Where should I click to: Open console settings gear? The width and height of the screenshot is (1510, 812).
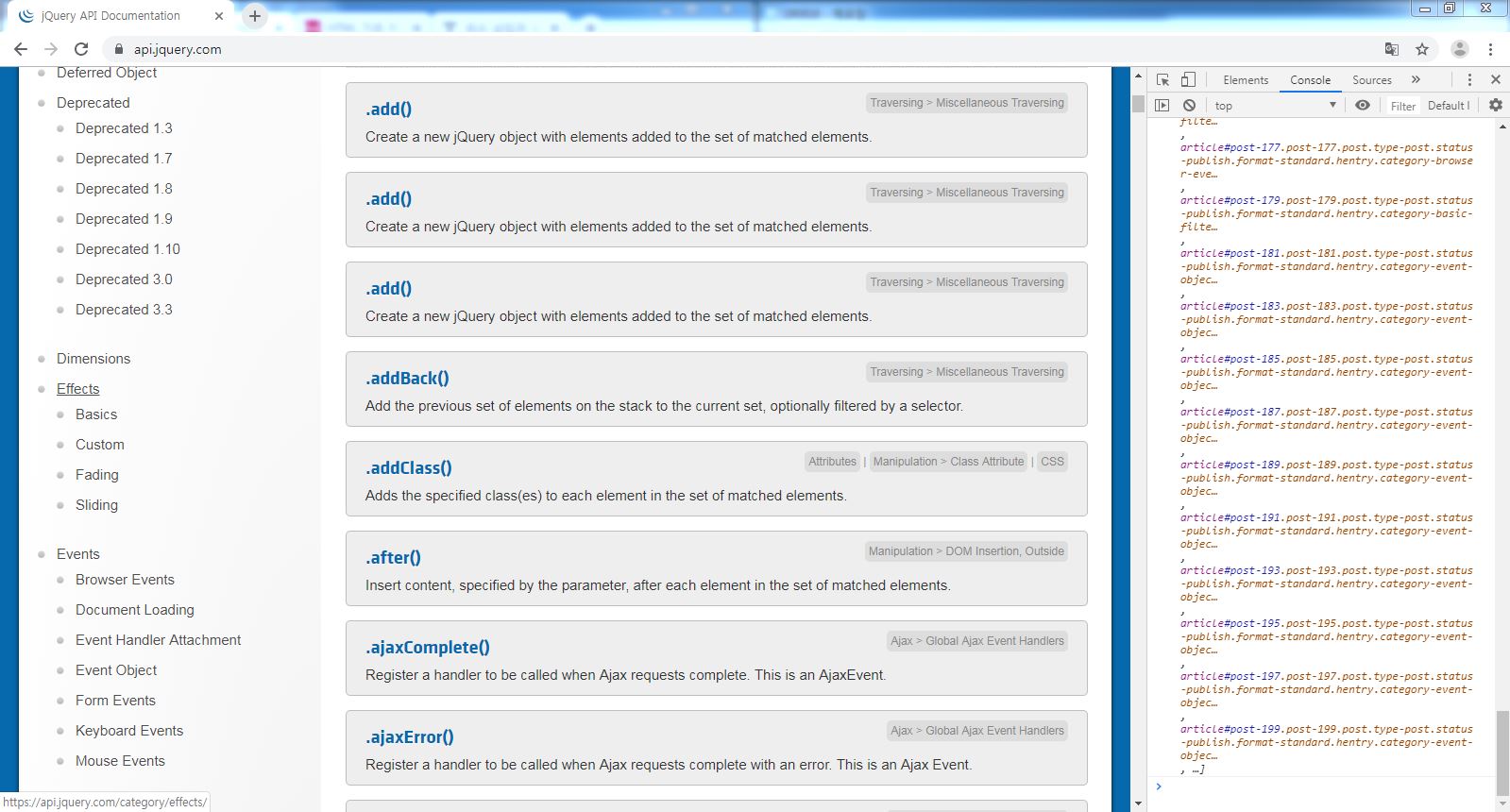tap(1496, 106)
